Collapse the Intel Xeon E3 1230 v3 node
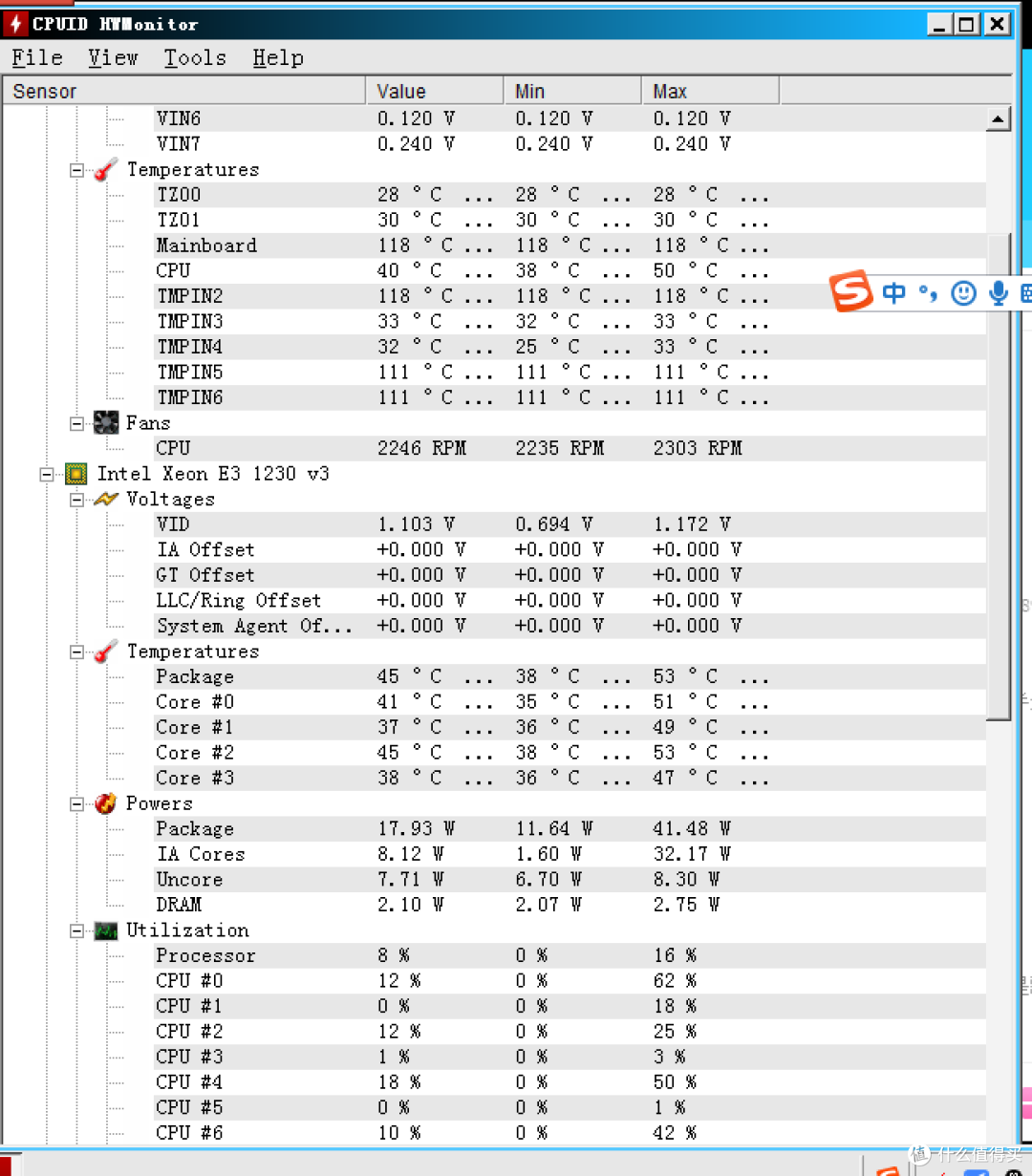Image resolution: width=1032 pixels, height=1176 pixels. [46, 474]
